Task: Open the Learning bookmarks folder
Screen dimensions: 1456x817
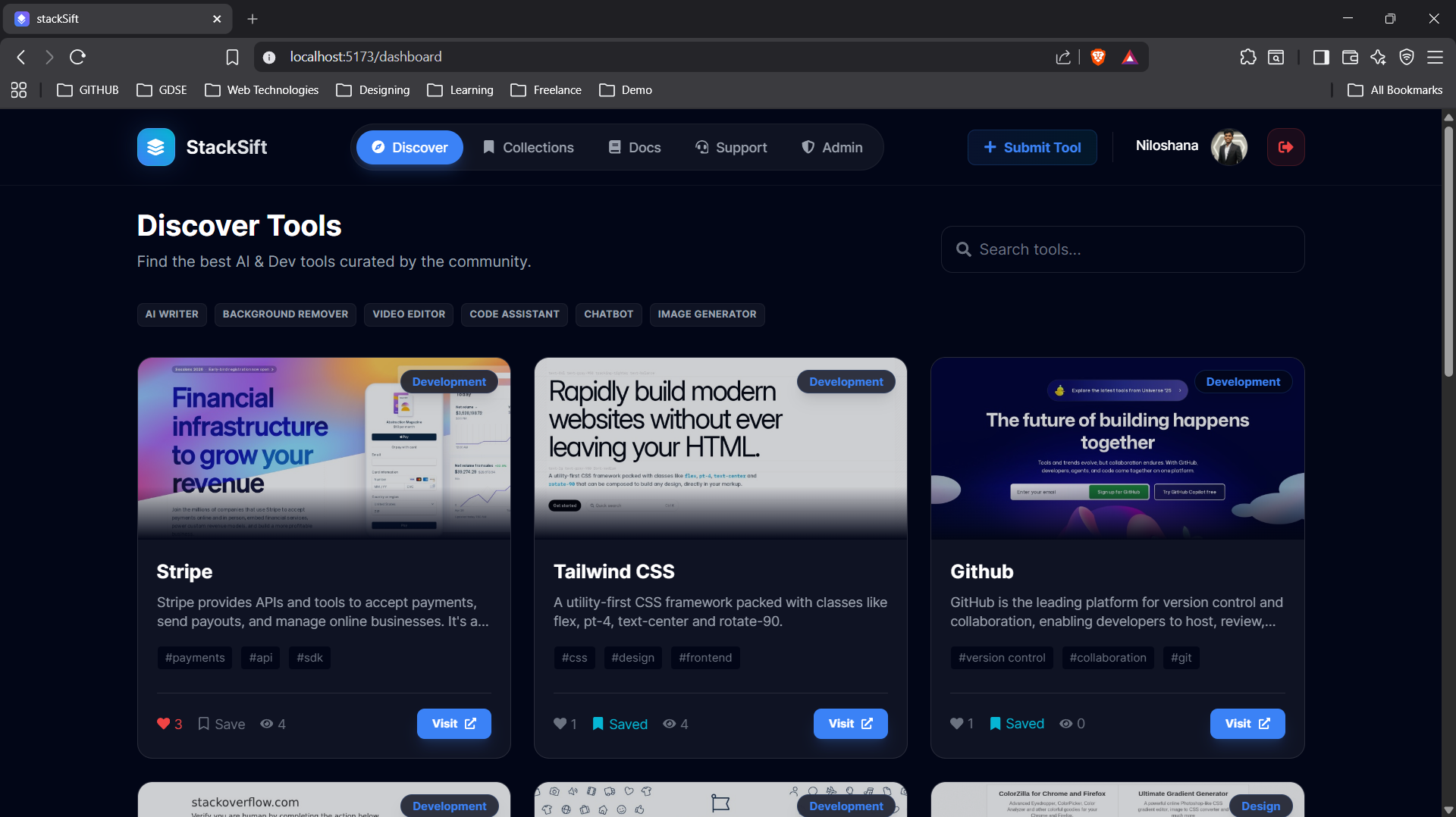Action: [x=460, y=90]
